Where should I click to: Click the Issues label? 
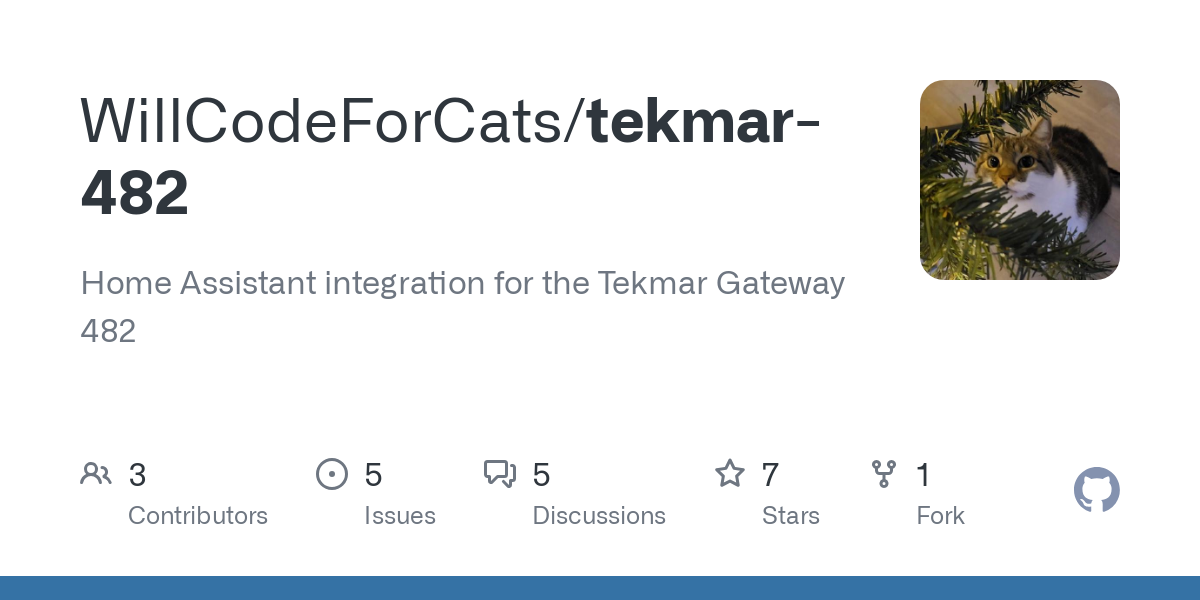pyautogui.click(x=400, y=516)
